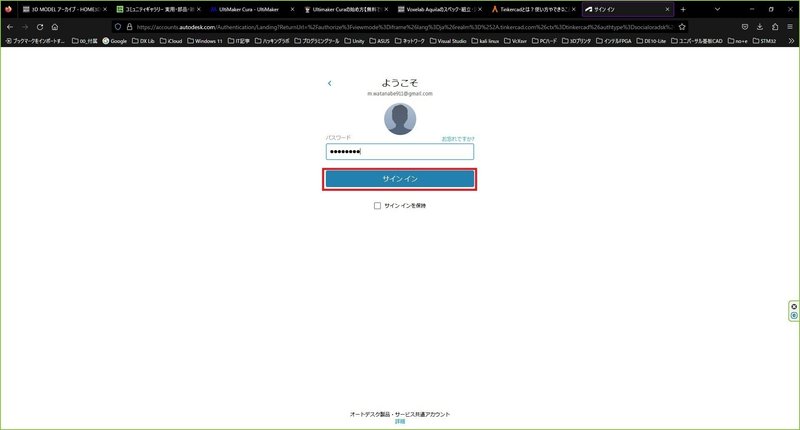Close the UltiMaker Cura tab

click(292, 9)
